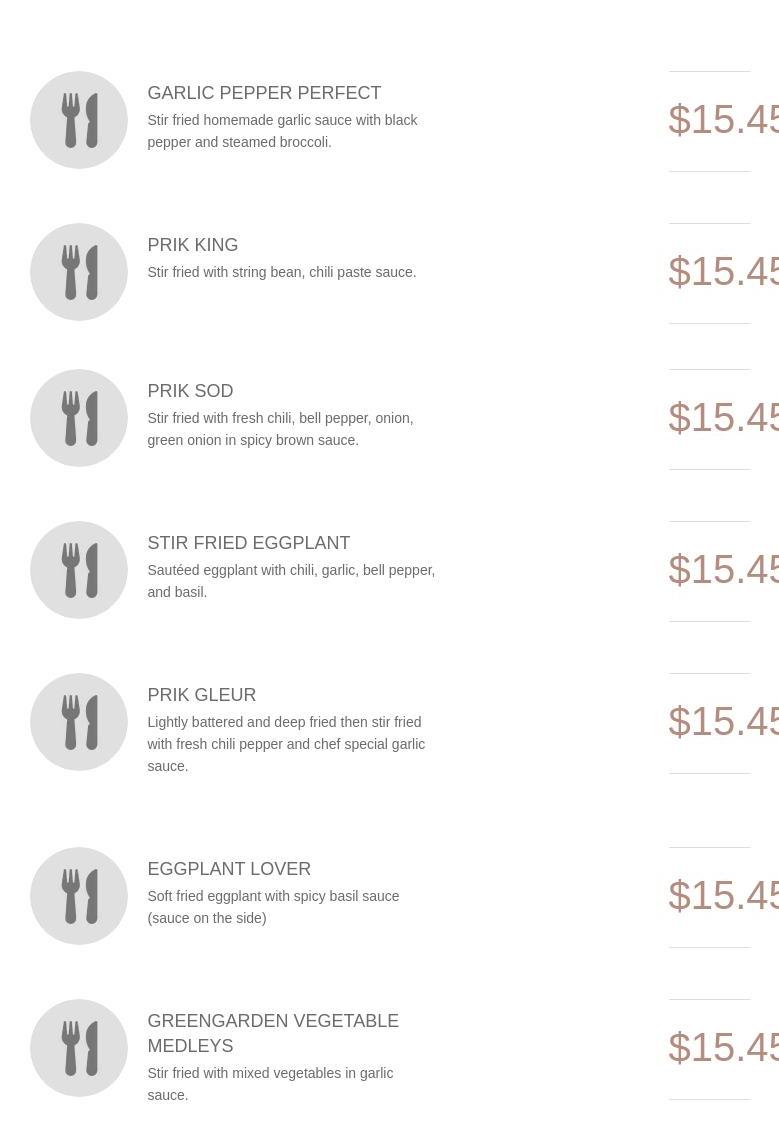Click the fork-knife icon next to Prik Gleur

pyautogui.click(x=79, y=722)
